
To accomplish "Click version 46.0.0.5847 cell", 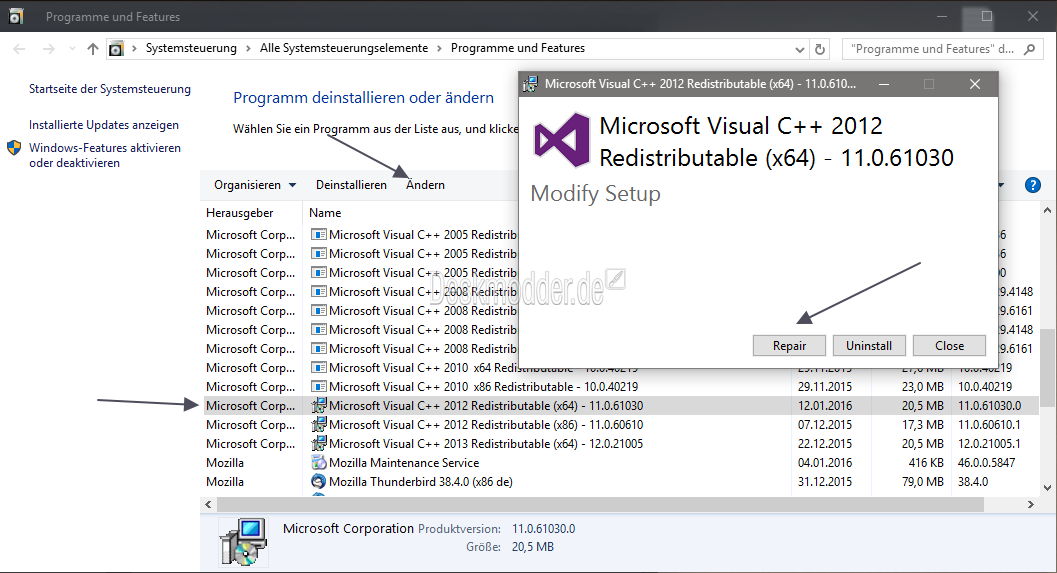I will [986, 462].
